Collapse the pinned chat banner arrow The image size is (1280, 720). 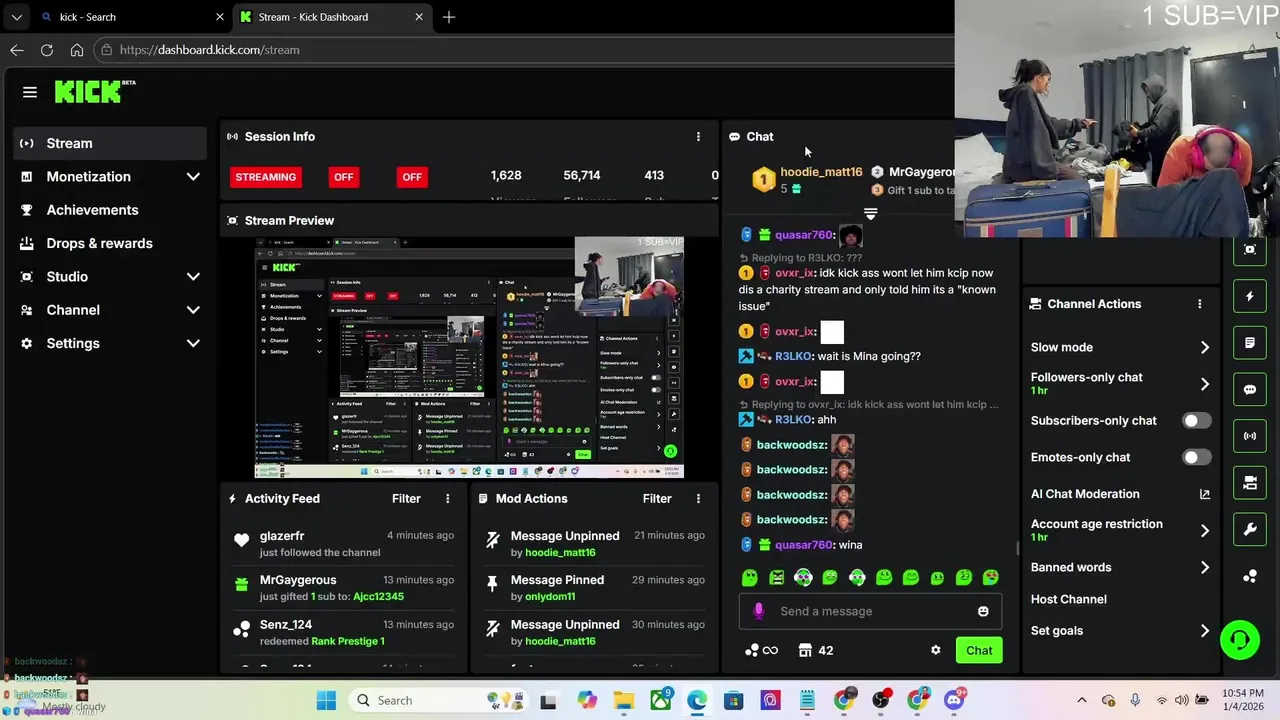click(x=870, y=214)
